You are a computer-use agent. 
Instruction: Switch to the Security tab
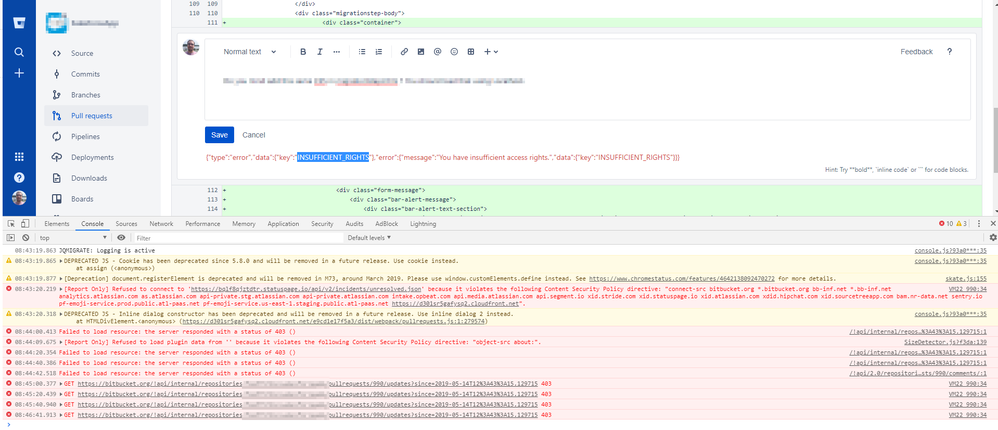(x=322, y=224)
